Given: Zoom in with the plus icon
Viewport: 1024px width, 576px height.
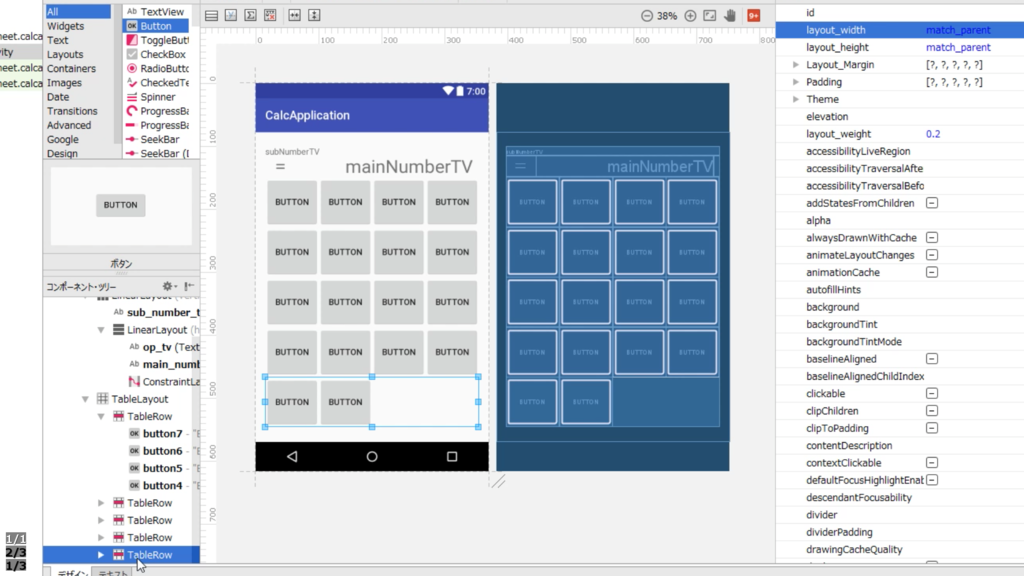Looking at the screenshot, I should [690, 16].
